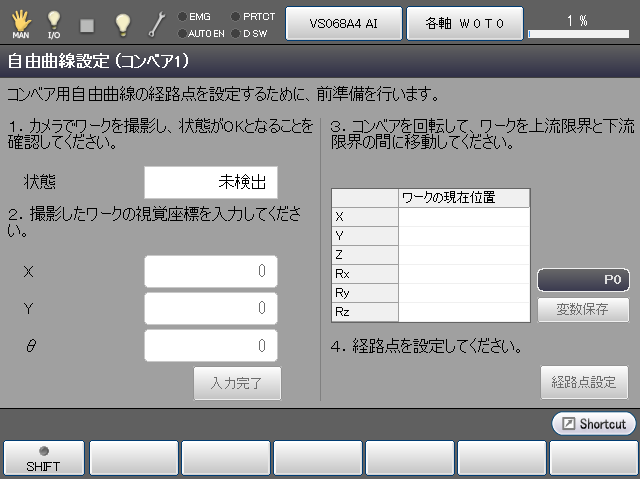Viewport: 640px width, 479px height.
Task: Click the EMG status indicator
Action: [194, 16]
